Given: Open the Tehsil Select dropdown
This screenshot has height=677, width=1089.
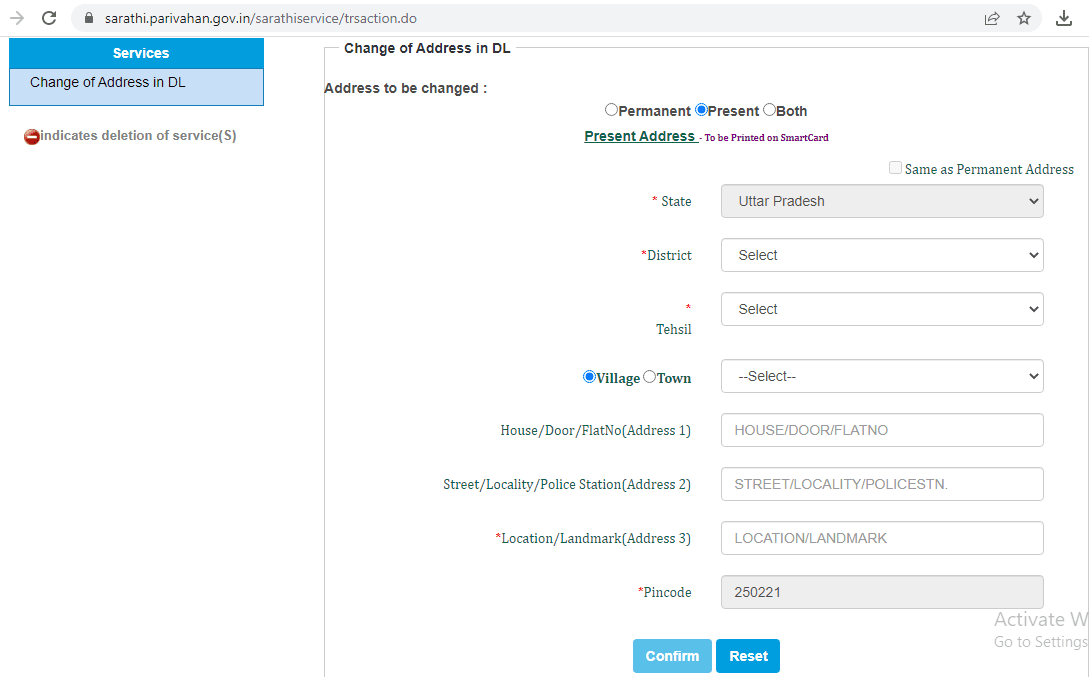Looking at the screenshot, I should coord(882,309).
